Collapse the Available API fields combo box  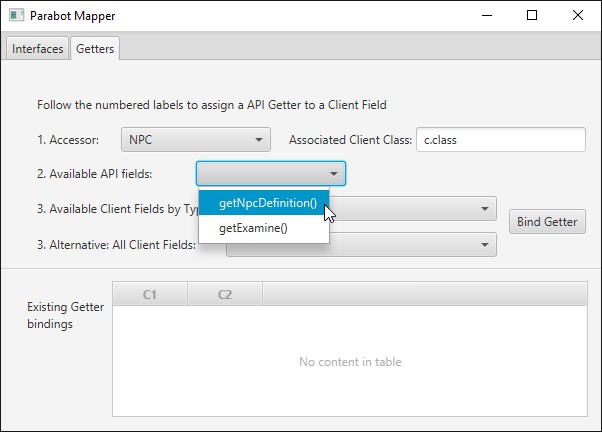271,174
